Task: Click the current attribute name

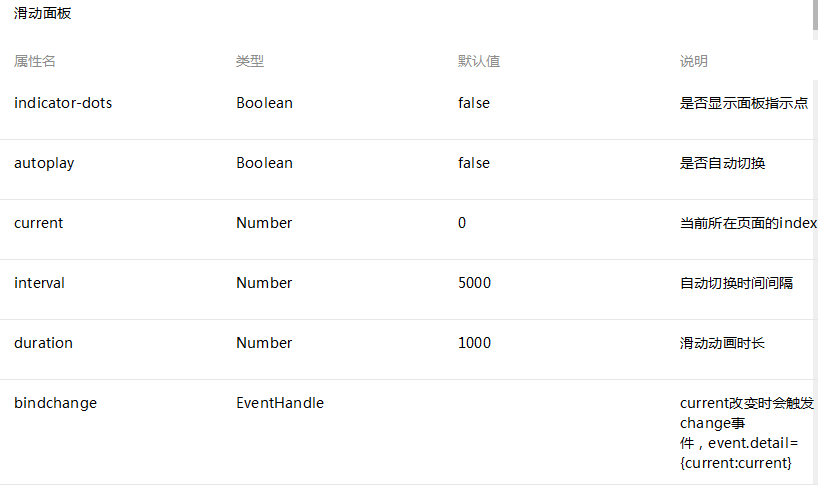Action: 39,223
